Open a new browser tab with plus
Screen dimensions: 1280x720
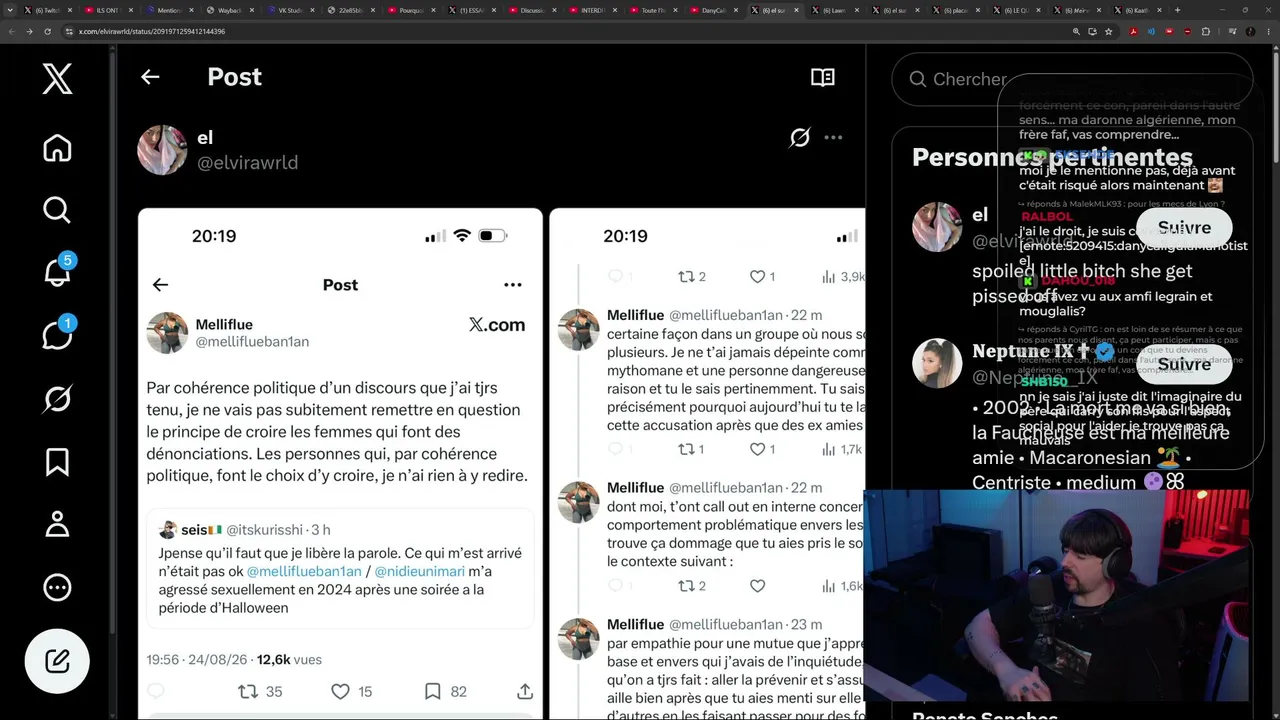tap(1177, 10)
